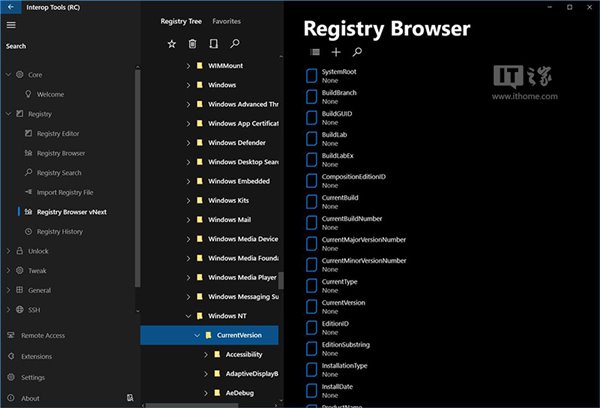This screenshot has height=408, width=600.
Task: Expand the Accessibility subkey
Action: (206, 355)
